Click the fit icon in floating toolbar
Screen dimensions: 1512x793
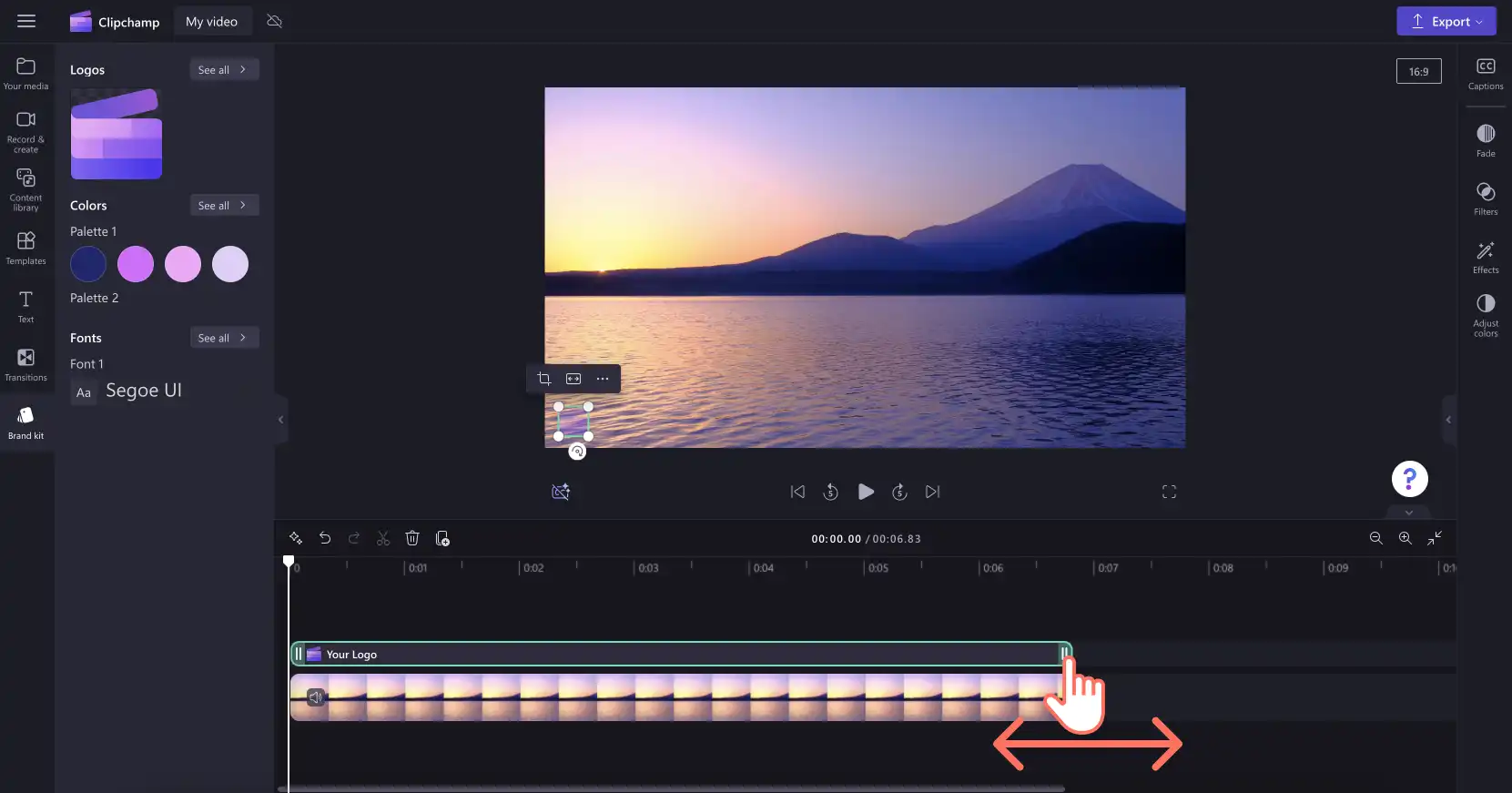(x=573, y=379)
